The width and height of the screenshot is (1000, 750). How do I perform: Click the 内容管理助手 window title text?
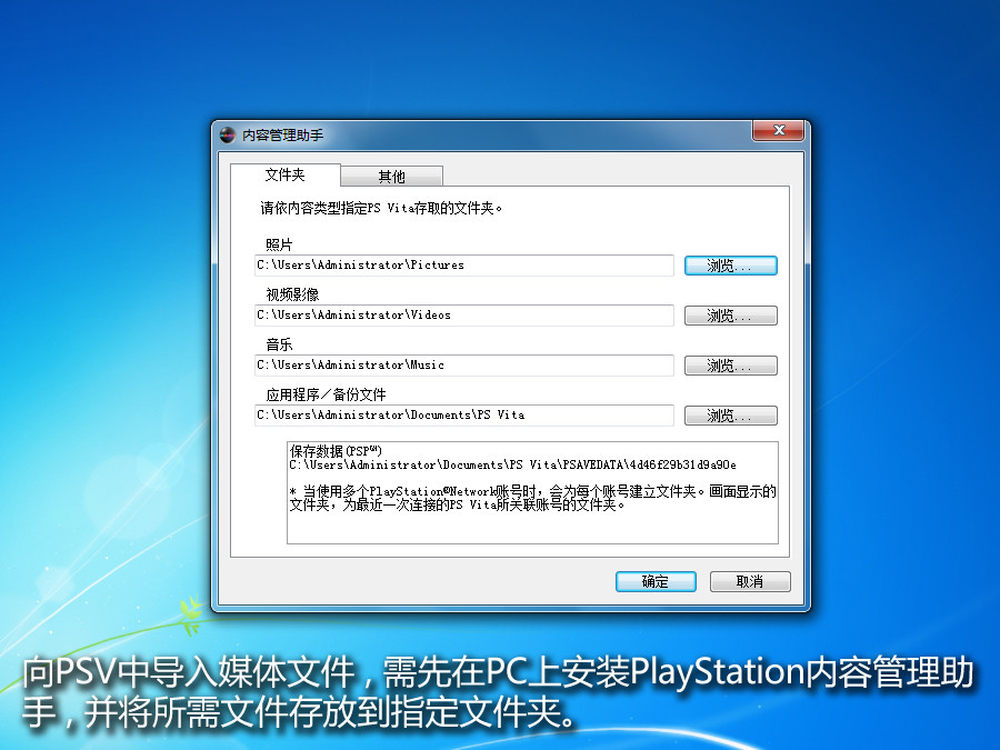click(283, 135)
